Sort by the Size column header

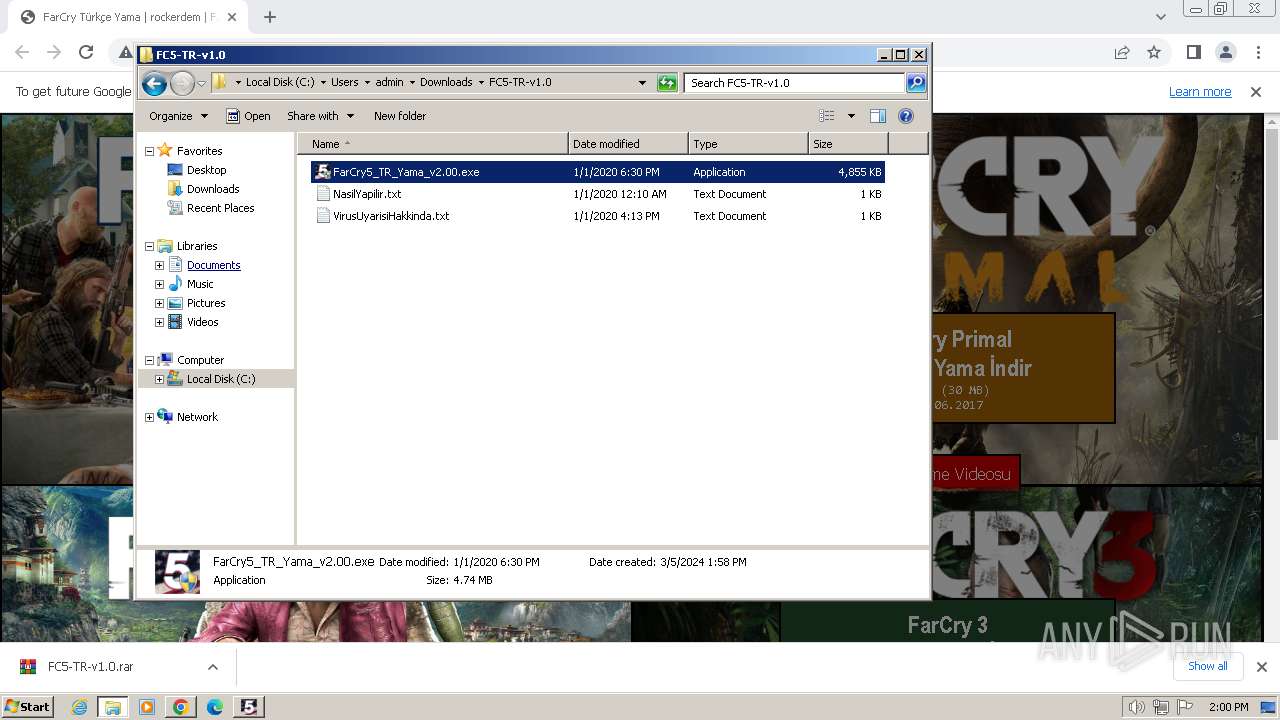point(848,144)
